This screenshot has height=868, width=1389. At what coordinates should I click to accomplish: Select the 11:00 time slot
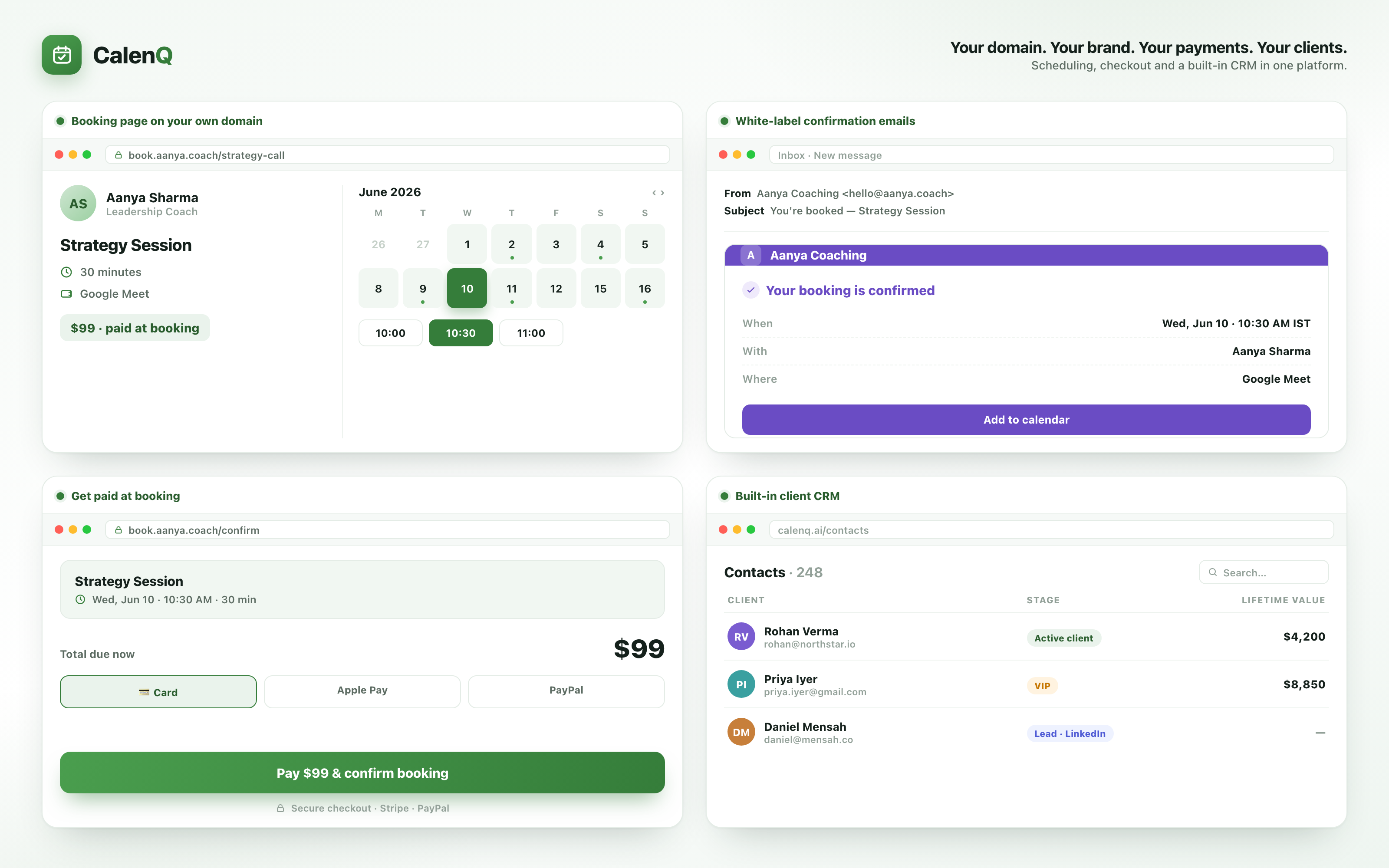click(x=531, y=333)
